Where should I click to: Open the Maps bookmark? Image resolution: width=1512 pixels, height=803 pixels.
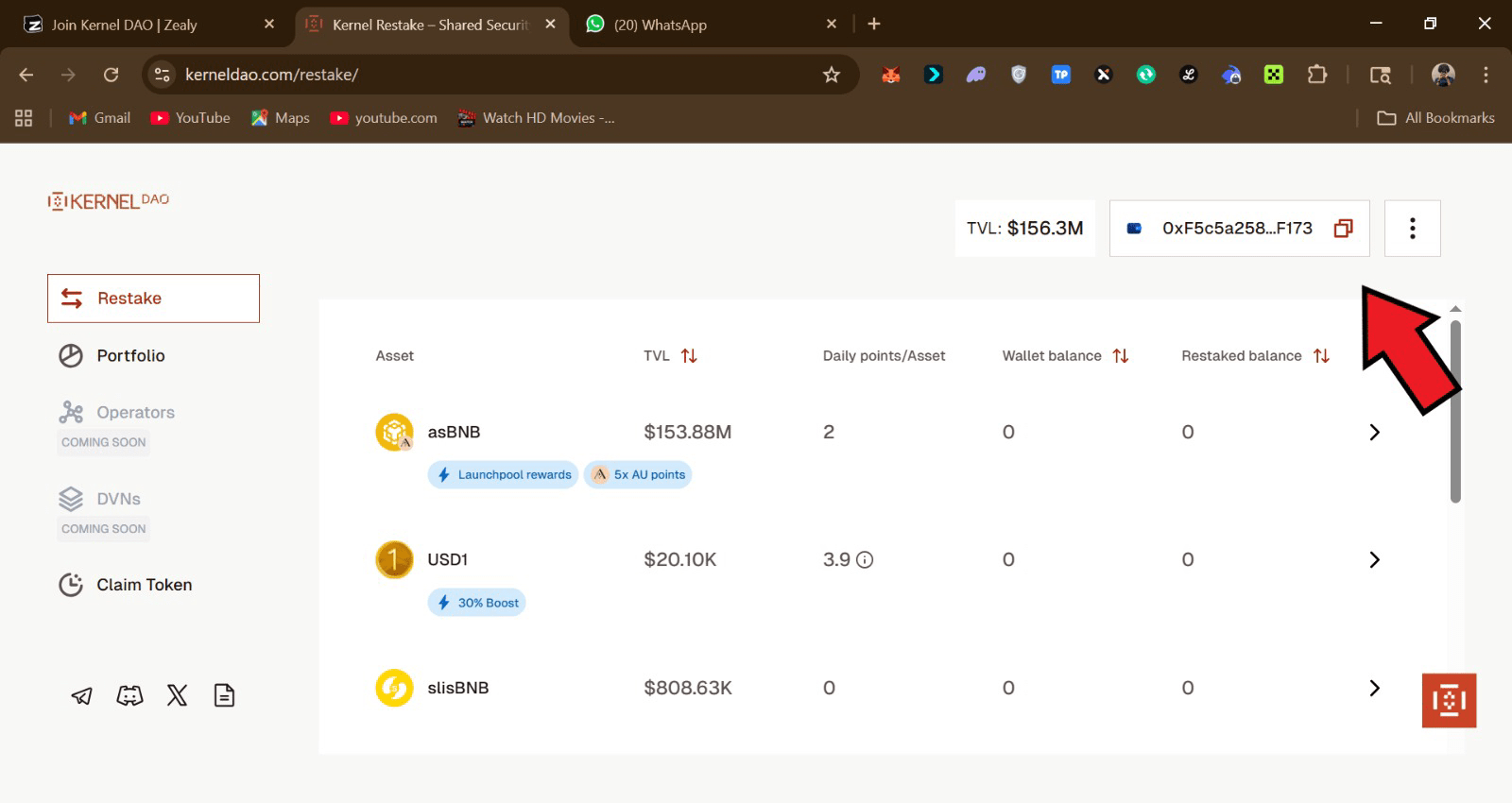[x=281, y=118]
